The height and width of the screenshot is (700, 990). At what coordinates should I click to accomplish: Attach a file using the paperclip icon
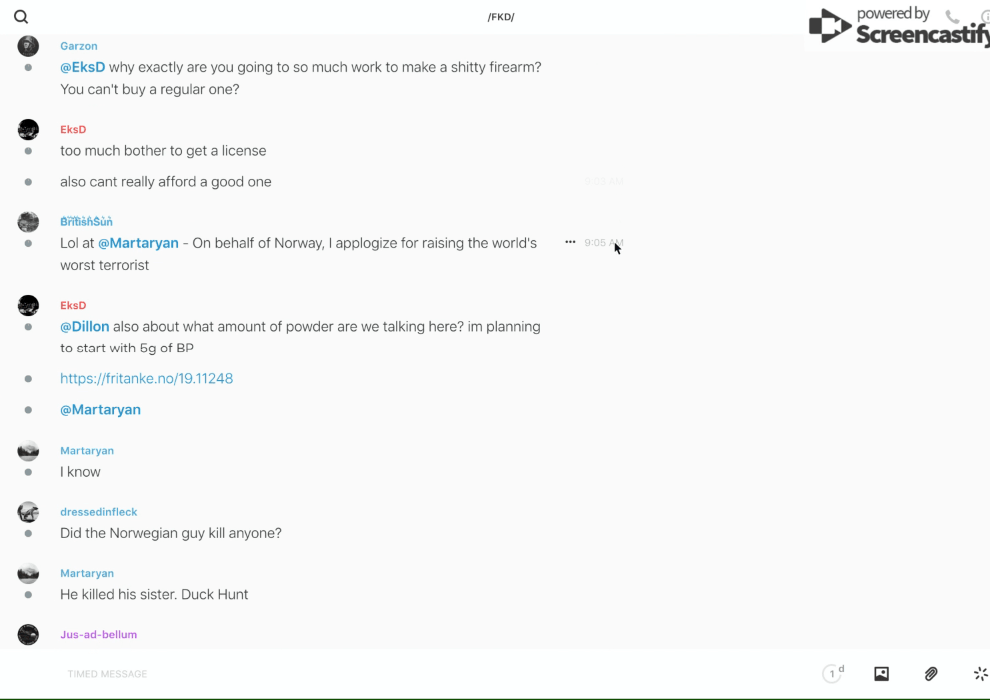pos(931,674)
